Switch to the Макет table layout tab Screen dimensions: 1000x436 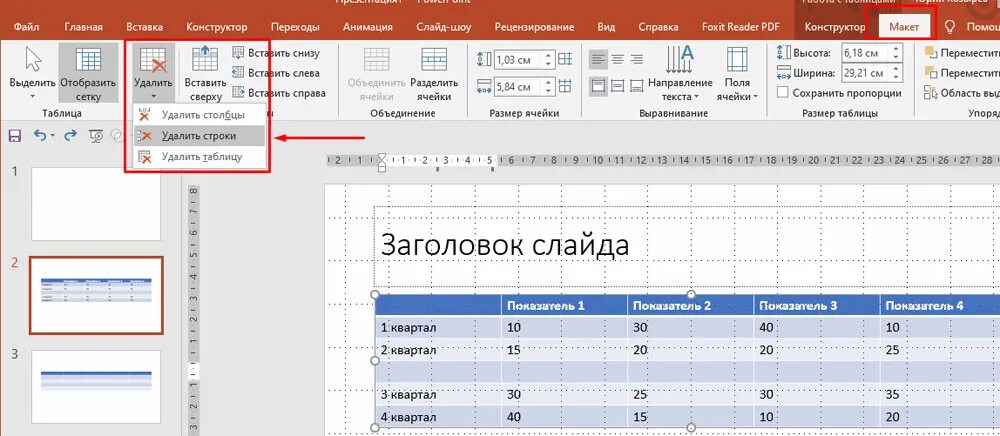click(x=904, y=27)
